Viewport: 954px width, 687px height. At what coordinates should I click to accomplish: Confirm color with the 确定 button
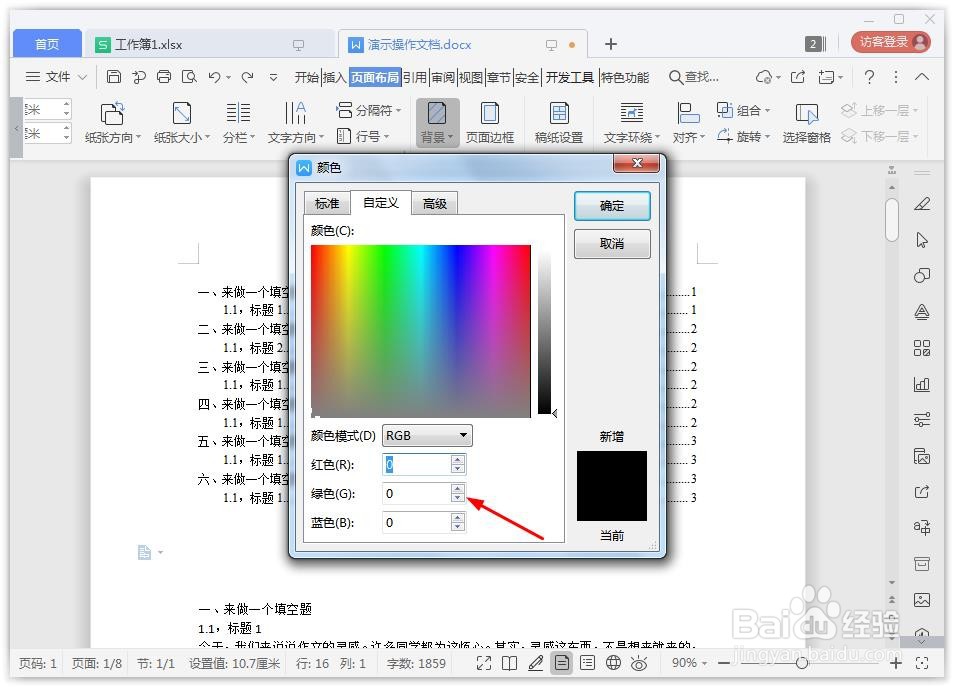tap(611, 206)
